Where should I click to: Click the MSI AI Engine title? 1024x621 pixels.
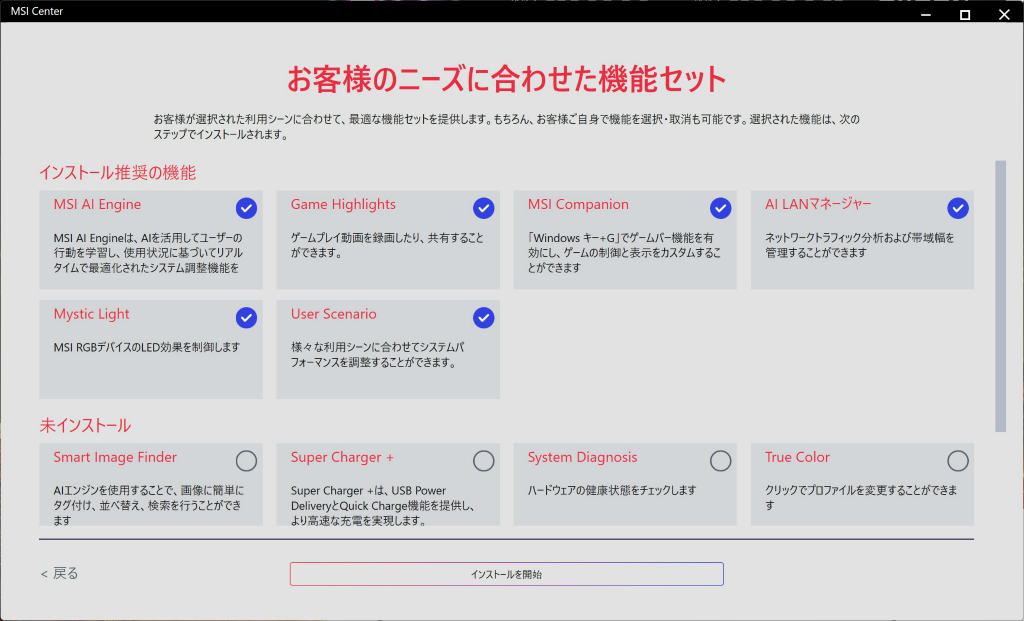click(x=97, y=204)
